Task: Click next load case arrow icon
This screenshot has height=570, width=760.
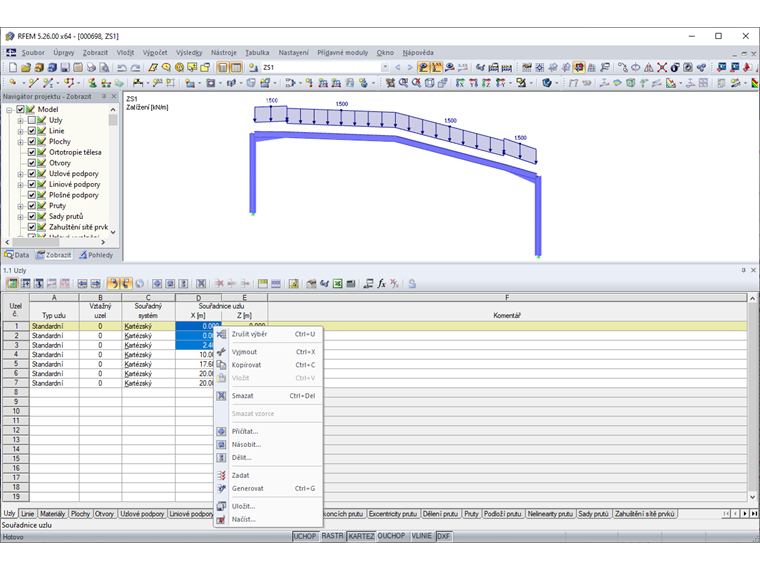Action: (410, 67)
